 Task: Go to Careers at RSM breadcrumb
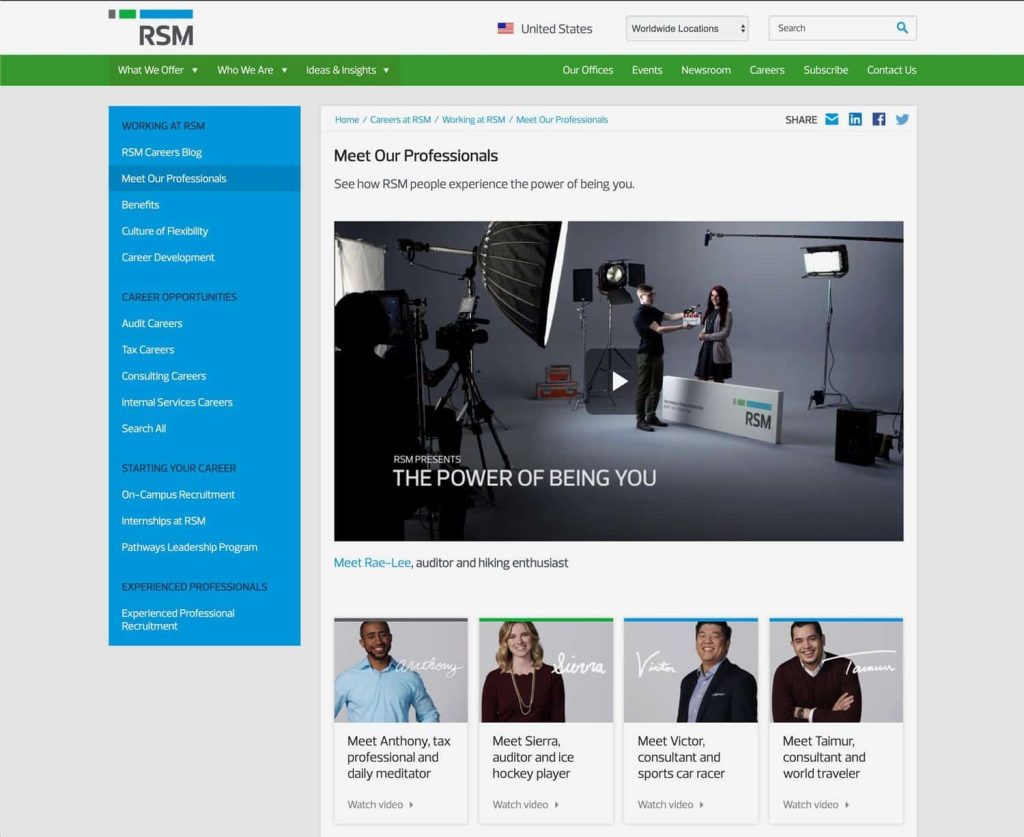pos(400,119)
